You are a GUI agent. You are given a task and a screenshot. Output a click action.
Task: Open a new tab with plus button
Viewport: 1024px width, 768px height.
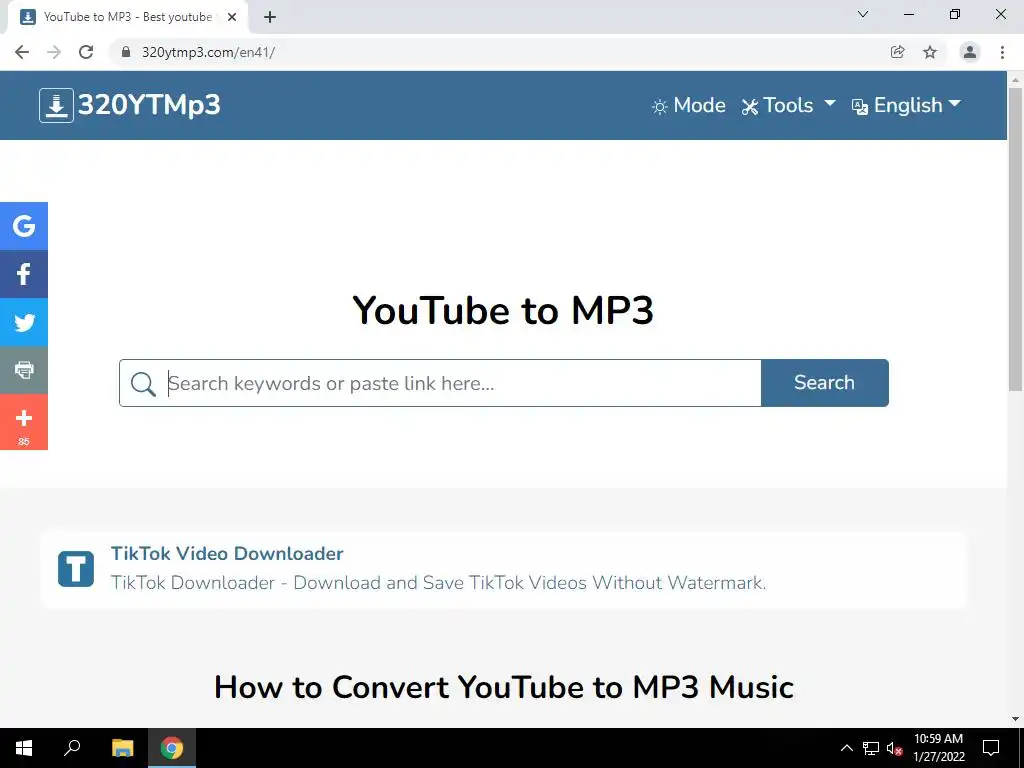click(270, 17)
